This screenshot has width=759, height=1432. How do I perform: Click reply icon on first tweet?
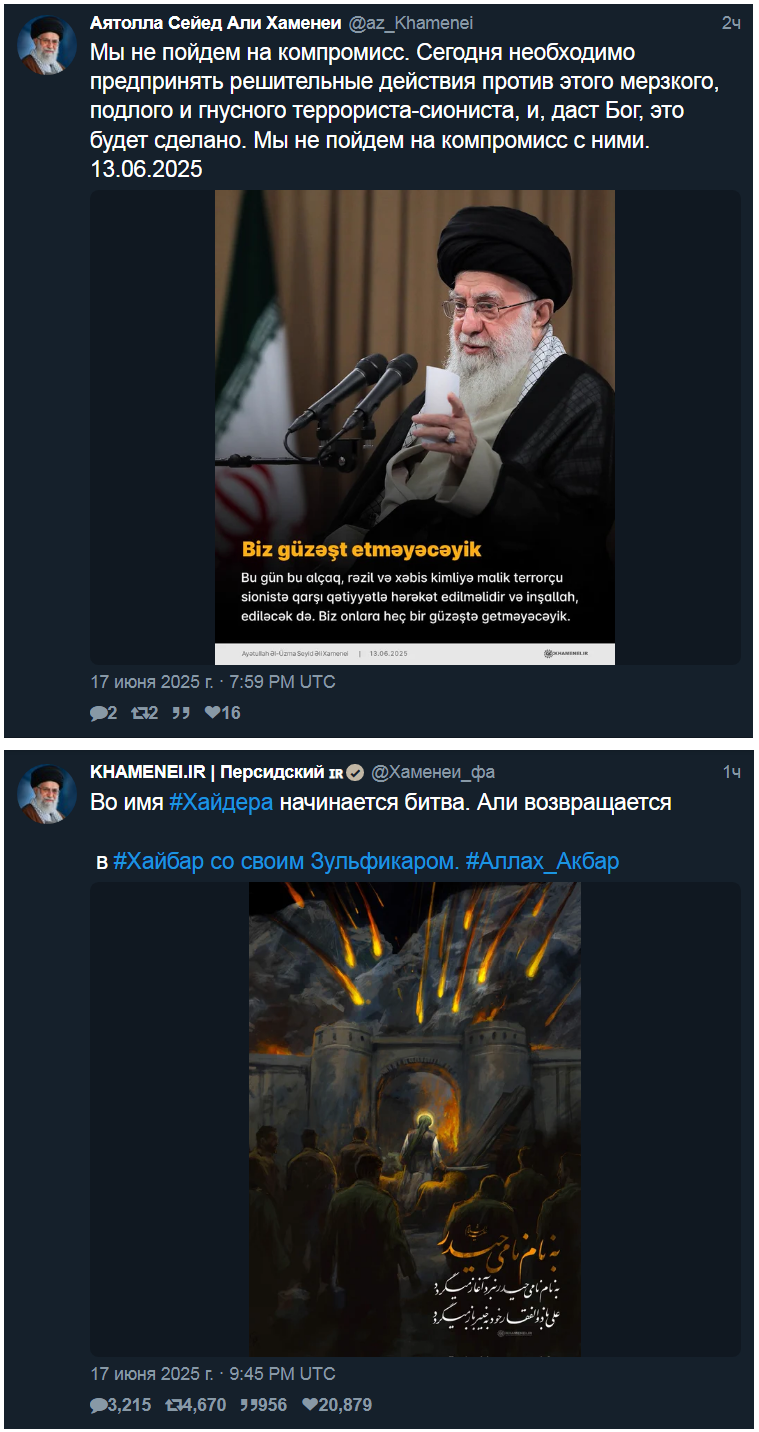(98, 713)
